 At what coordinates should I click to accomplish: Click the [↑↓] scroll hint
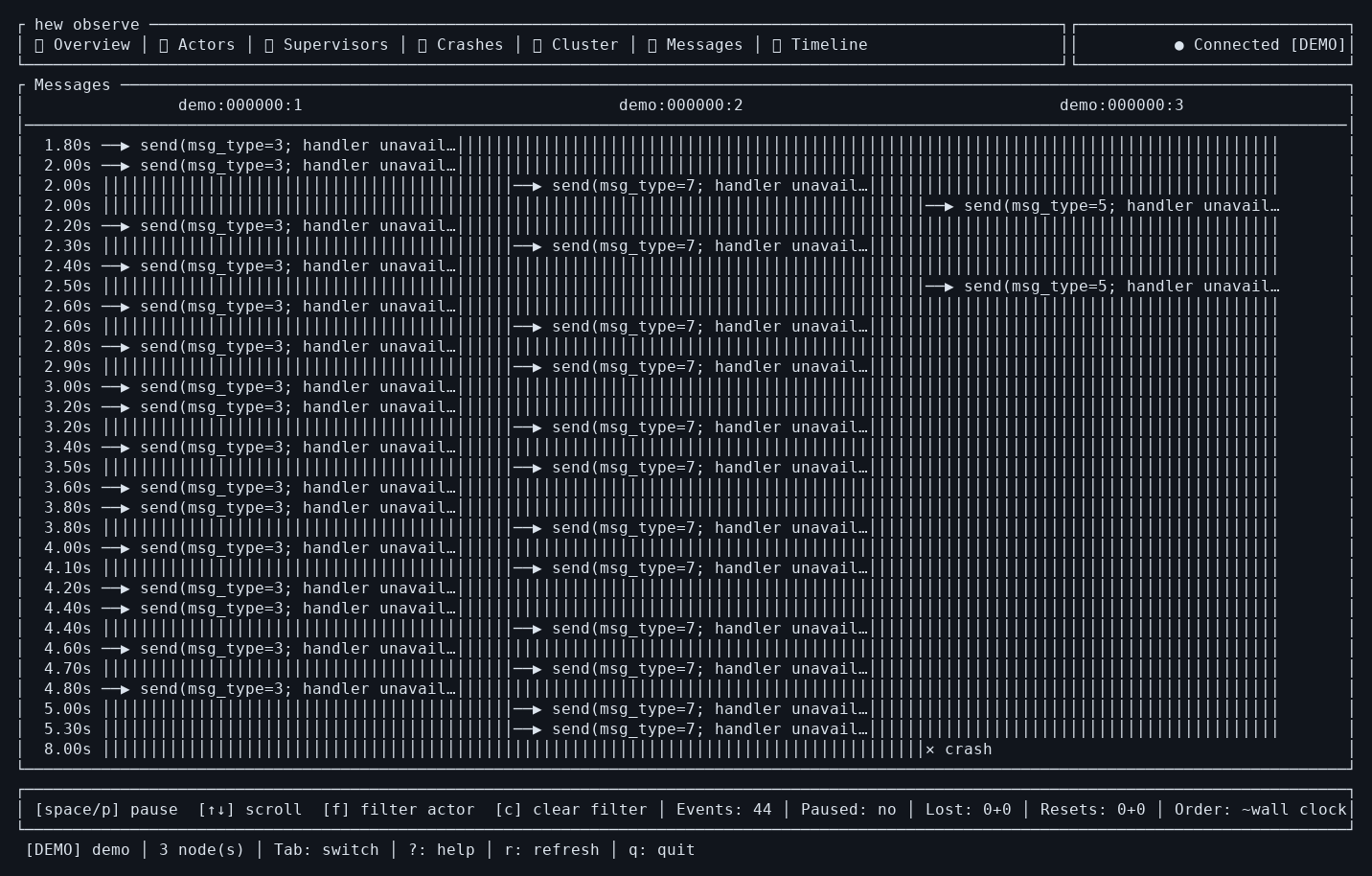pos(250,810)
